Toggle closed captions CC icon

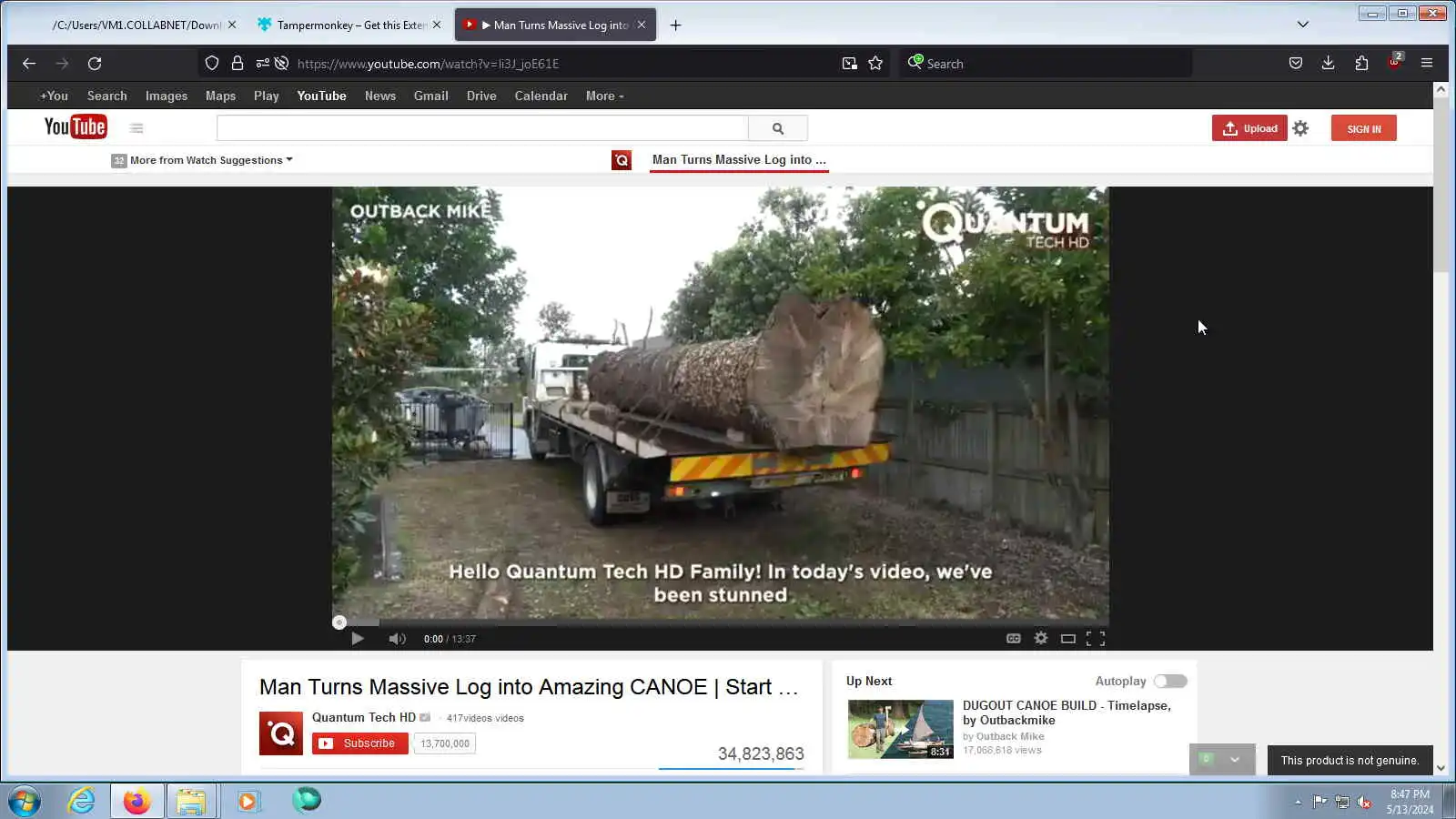(1013, 639)
